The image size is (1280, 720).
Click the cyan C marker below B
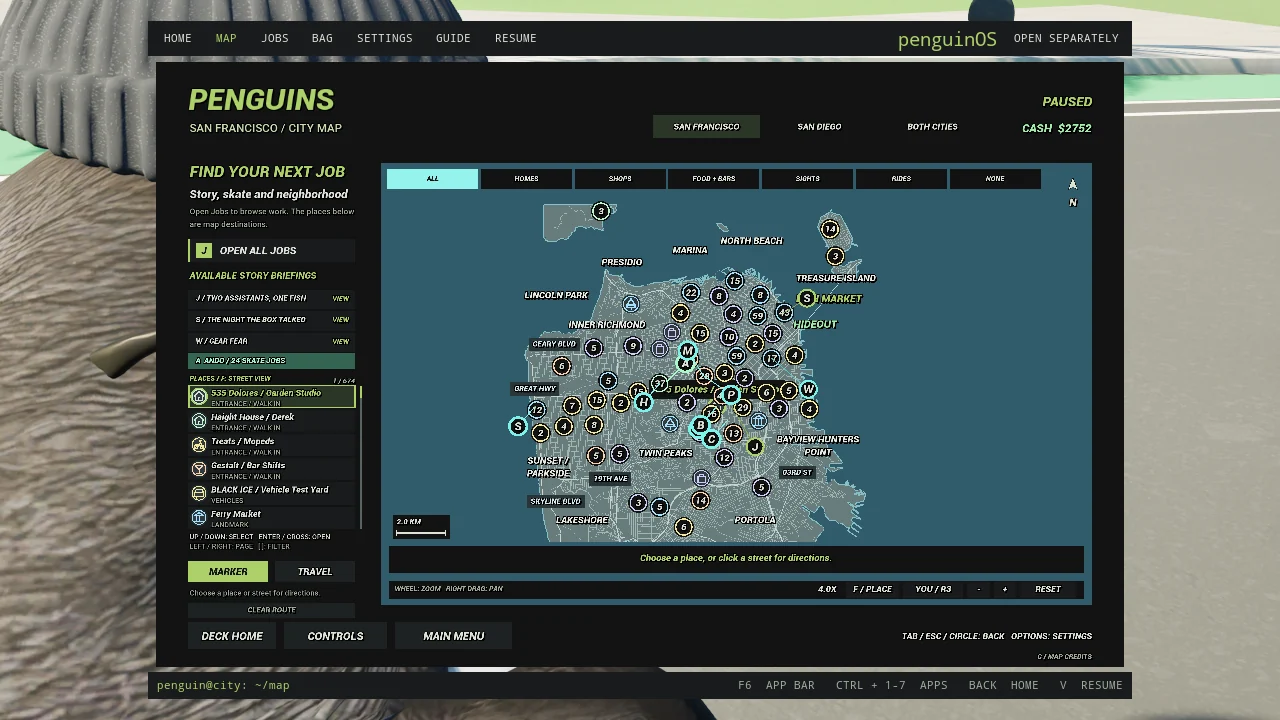pos(712,439)
